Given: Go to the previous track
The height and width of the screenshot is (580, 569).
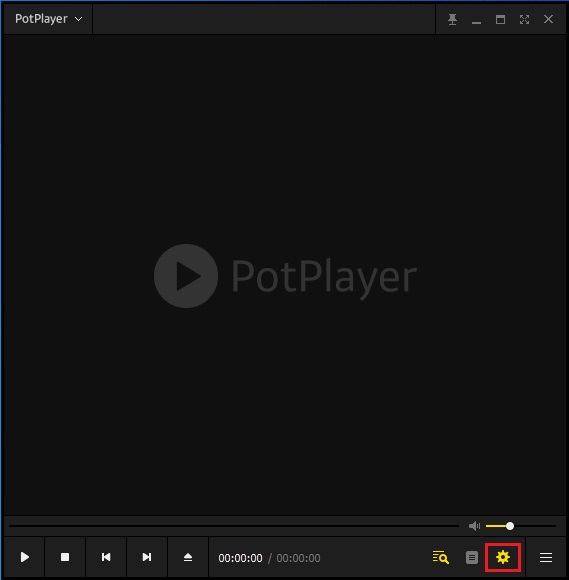Looking at the screenshot, I should click(106, 557).
